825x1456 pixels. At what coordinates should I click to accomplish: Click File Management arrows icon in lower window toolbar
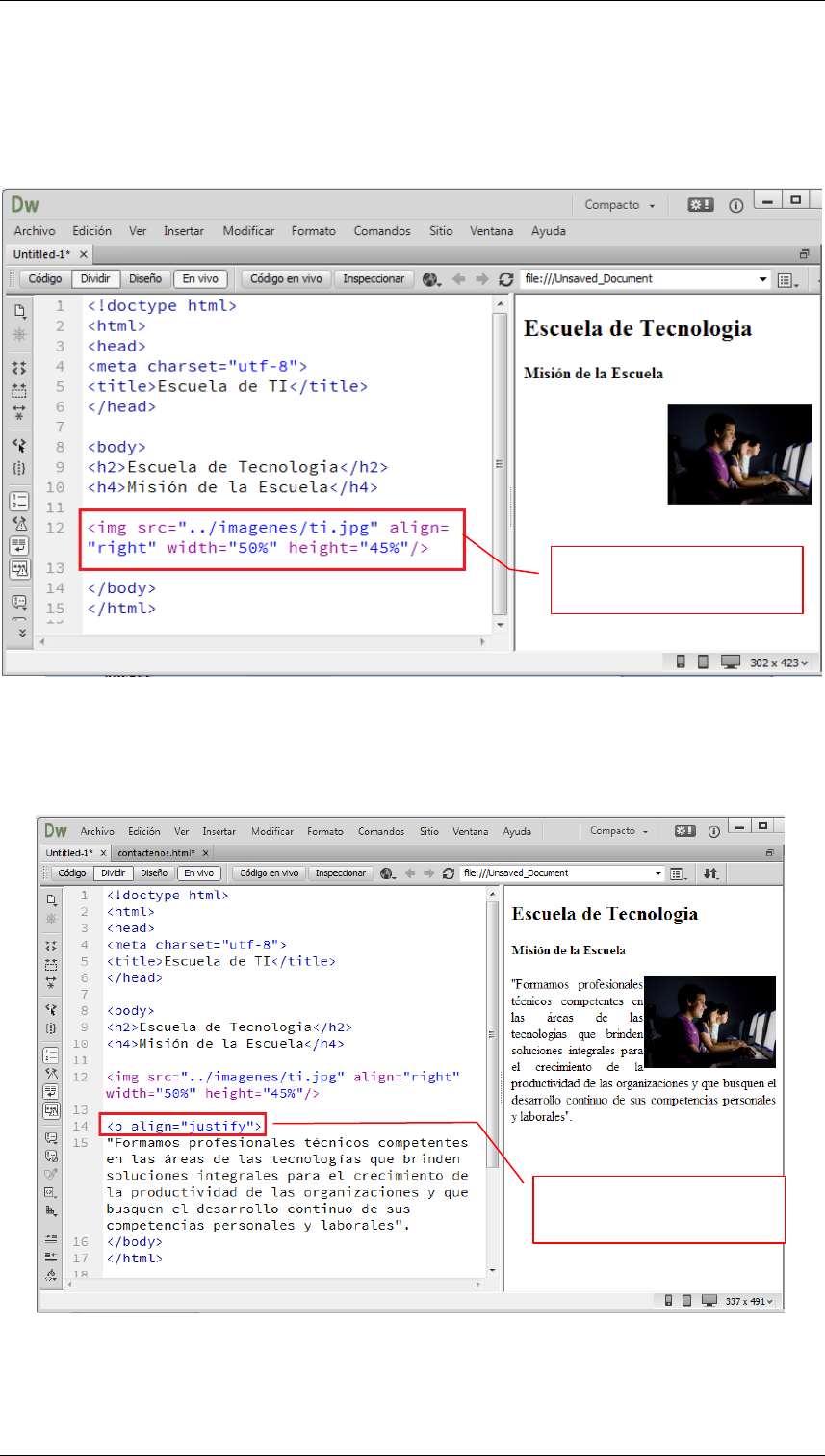tap(710, 873)
